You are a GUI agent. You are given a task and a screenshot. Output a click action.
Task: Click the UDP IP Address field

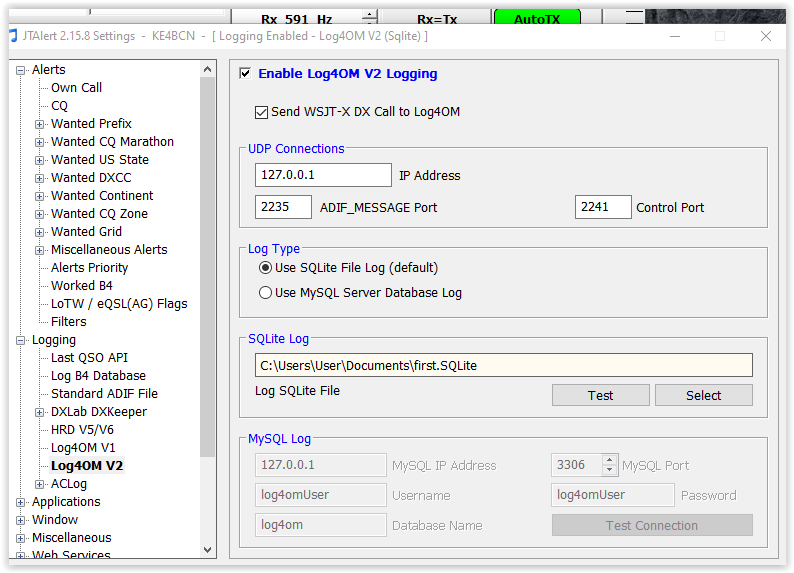pyautogui.click(x=323, y=175)
